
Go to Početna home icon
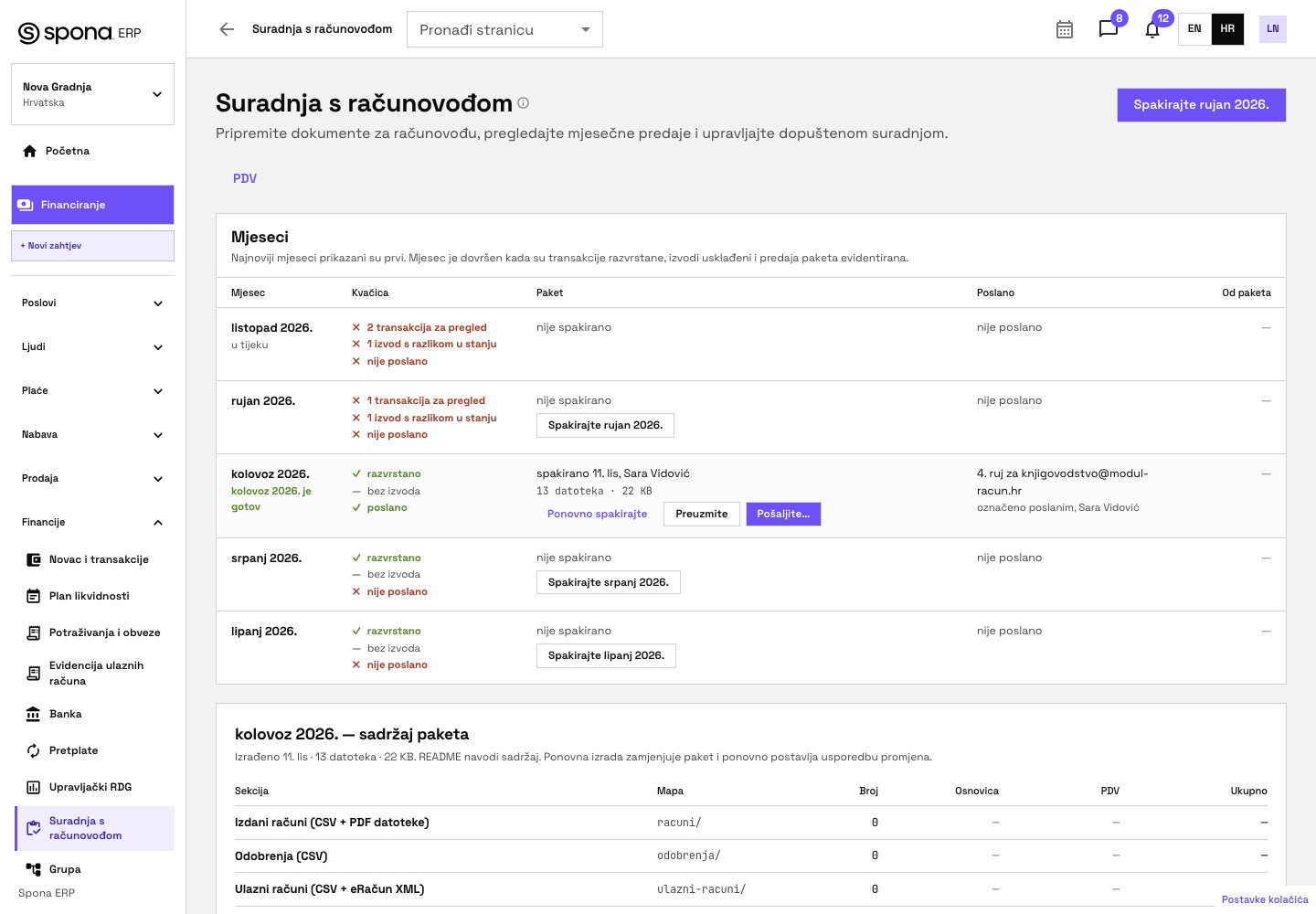coord(29,151)
